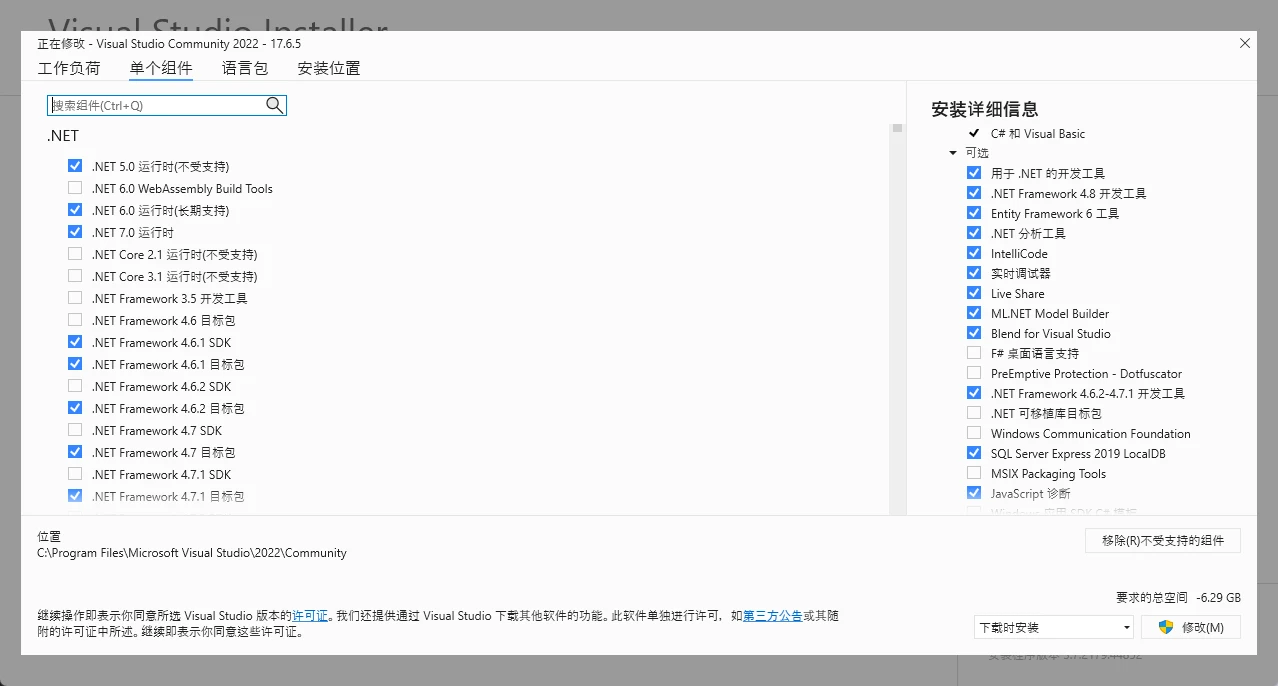
Task: Uncheck .NET Framework 4.7.1 目标包
Action: (x=75, y=496)
